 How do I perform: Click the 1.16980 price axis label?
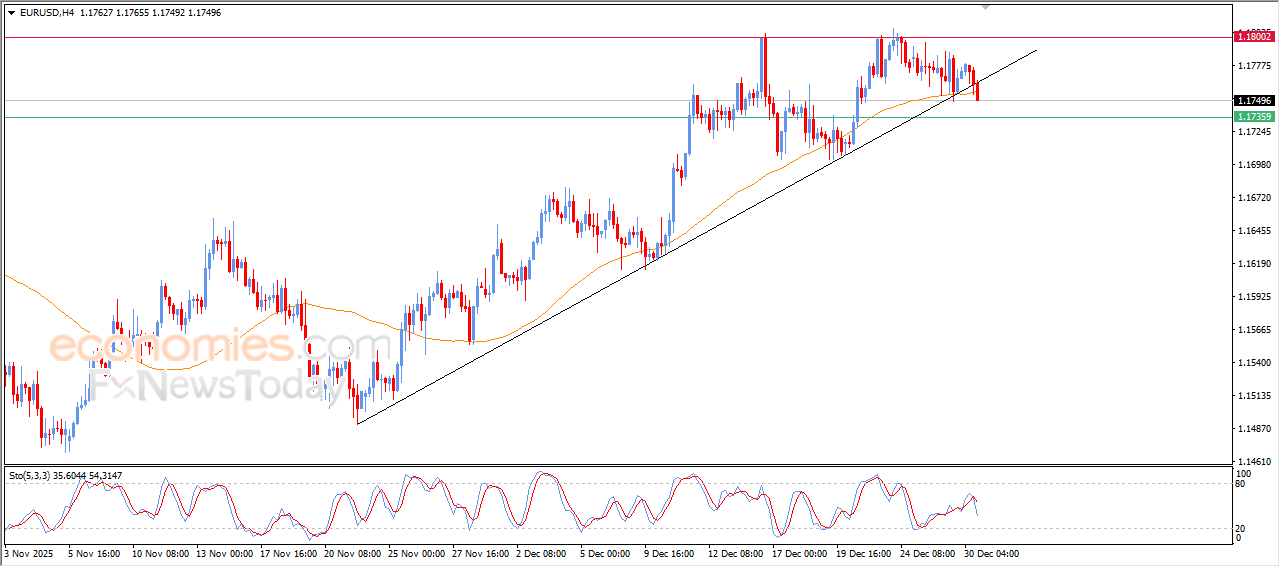coord(1254,165)
